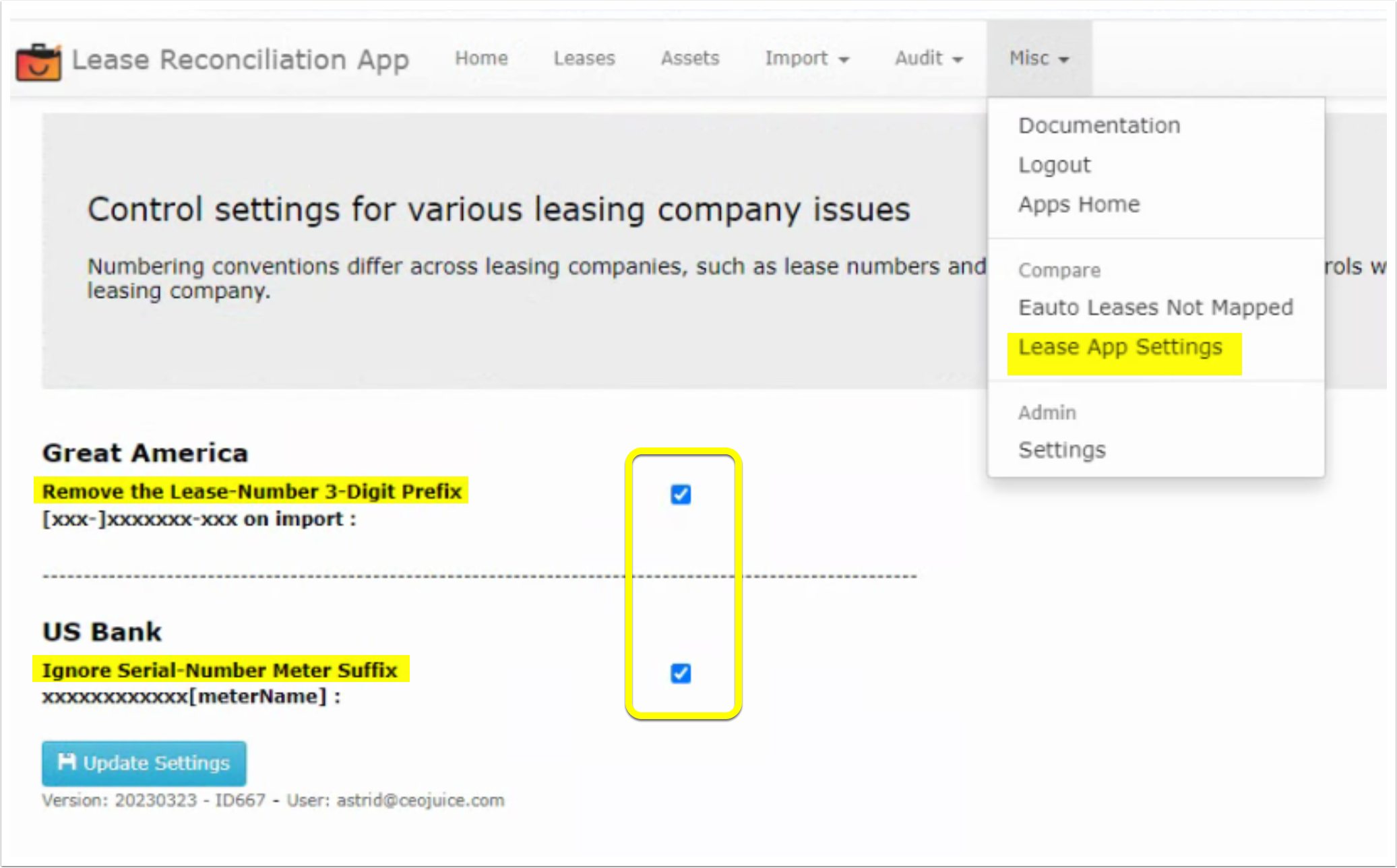Toggle the US Bank ignore meter suffix checkbox
This screenshot has width=1397, height=868.
click(x=681, y=673)
